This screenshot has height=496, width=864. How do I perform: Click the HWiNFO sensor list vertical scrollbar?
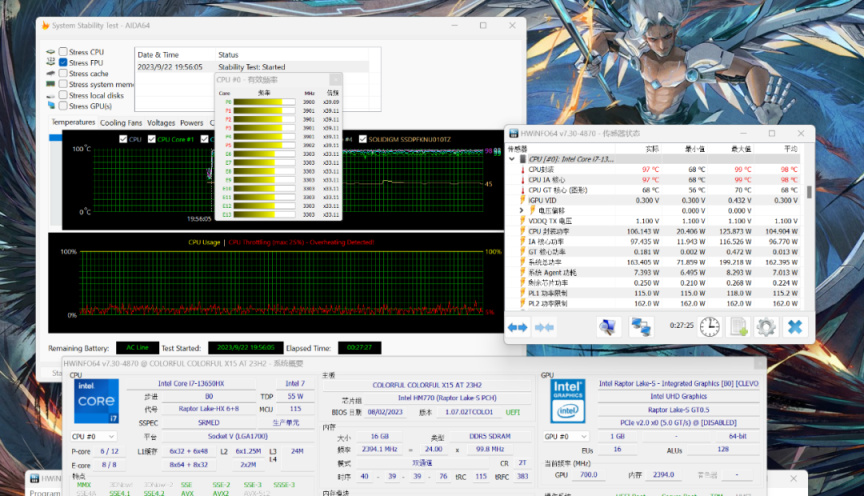point(809,192)
